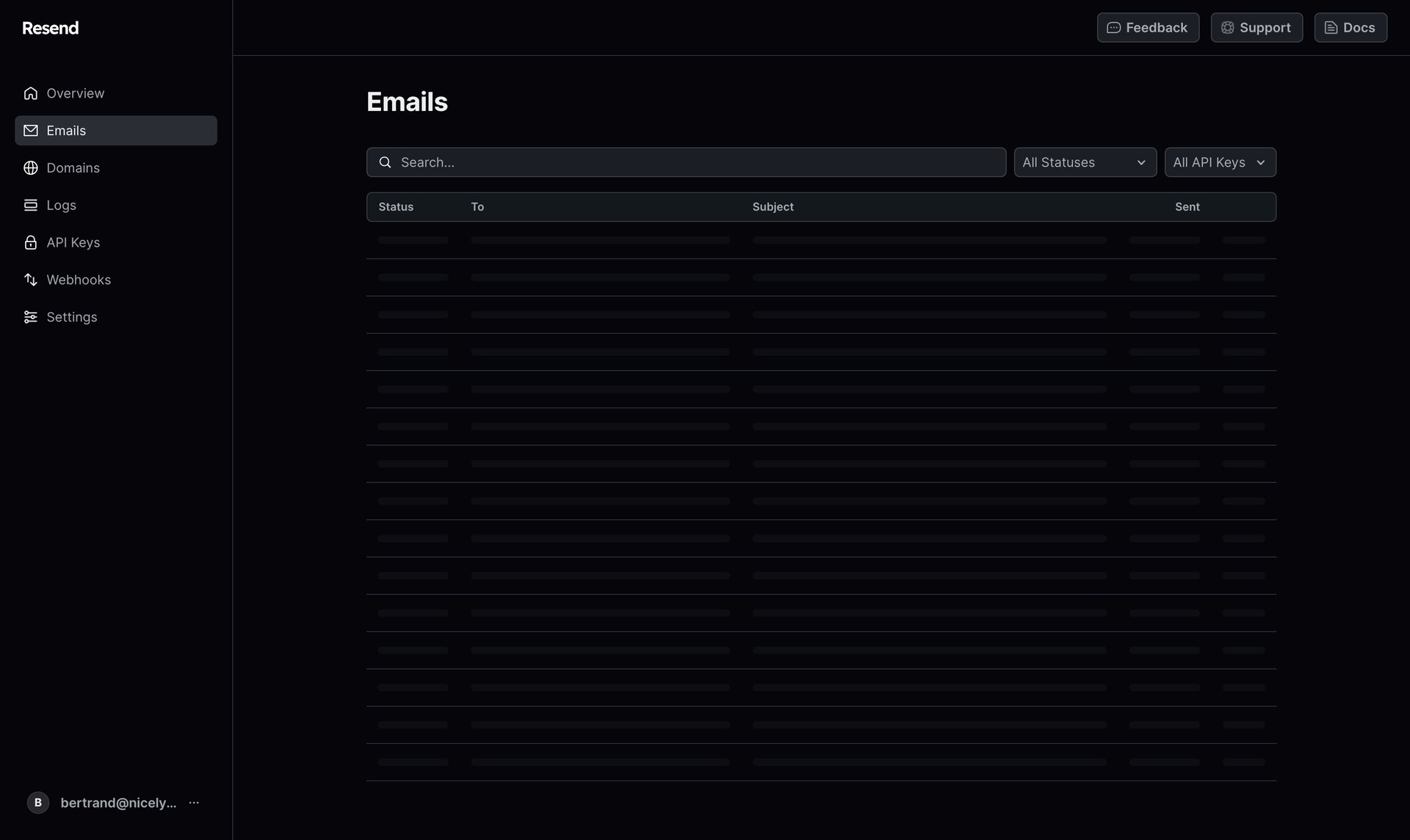This screenshot has width=1410, height=840.
Task: Switch to the Logs section
Action: click(x=62, y=205)
